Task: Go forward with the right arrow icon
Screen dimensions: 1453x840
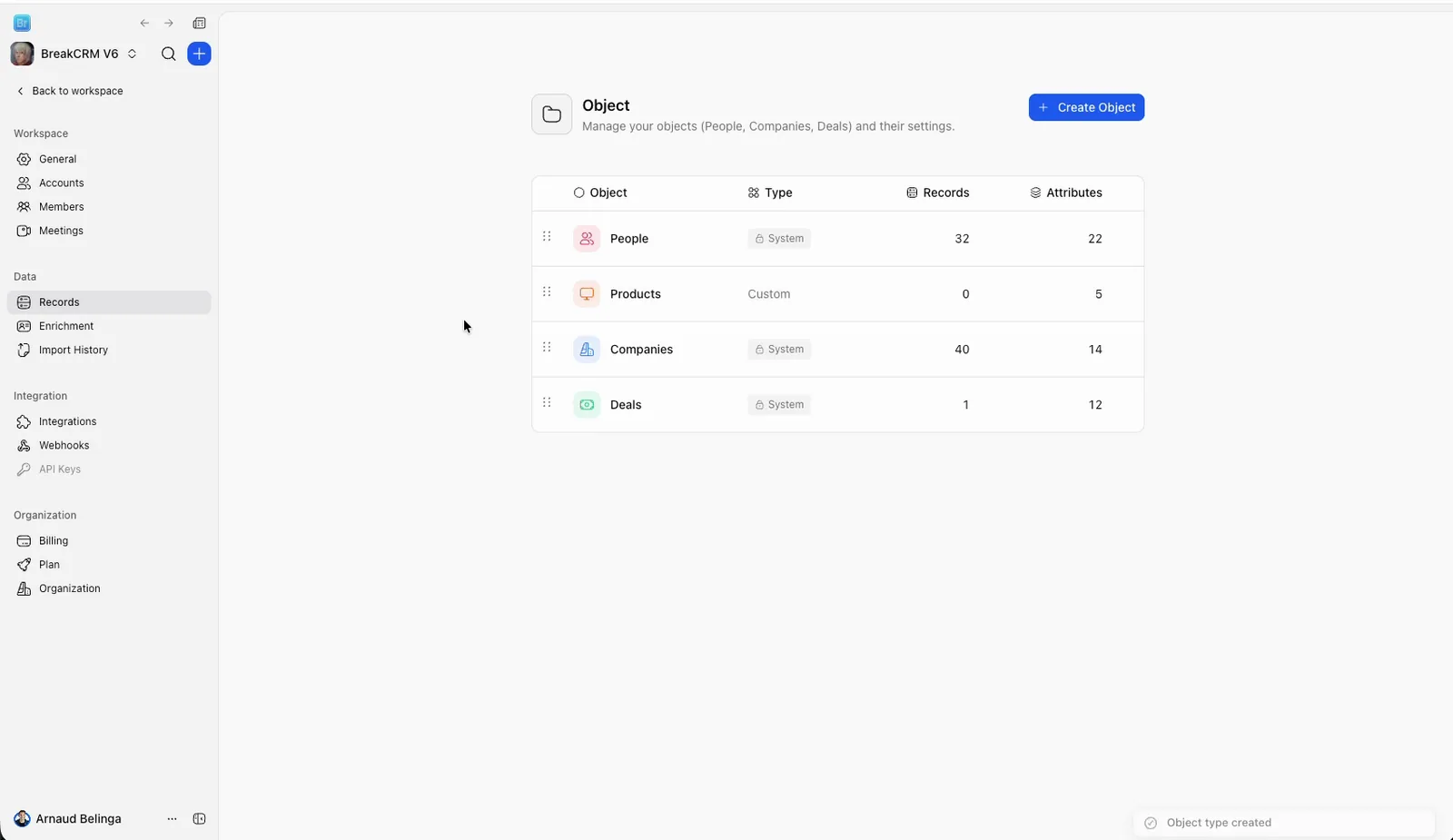Action: tap(169, 23)
